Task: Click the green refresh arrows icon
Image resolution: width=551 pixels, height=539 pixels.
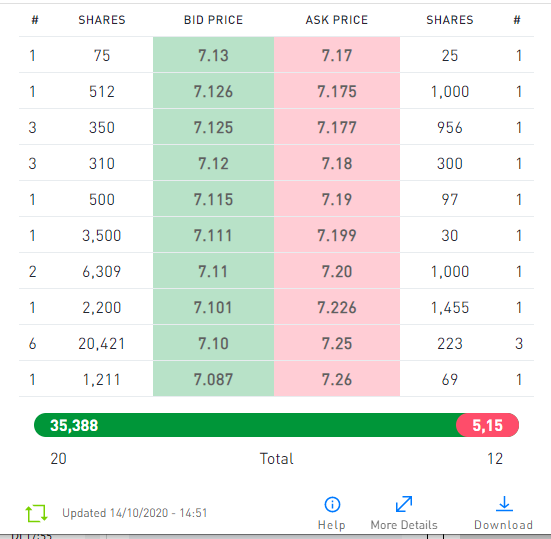Action: (37, 513)
